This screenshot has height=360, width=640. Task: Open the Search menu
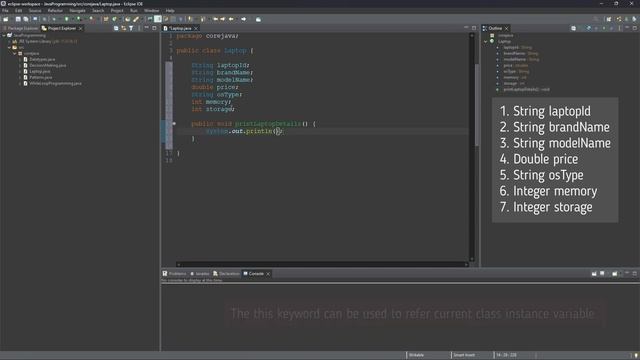click(98, 11)
